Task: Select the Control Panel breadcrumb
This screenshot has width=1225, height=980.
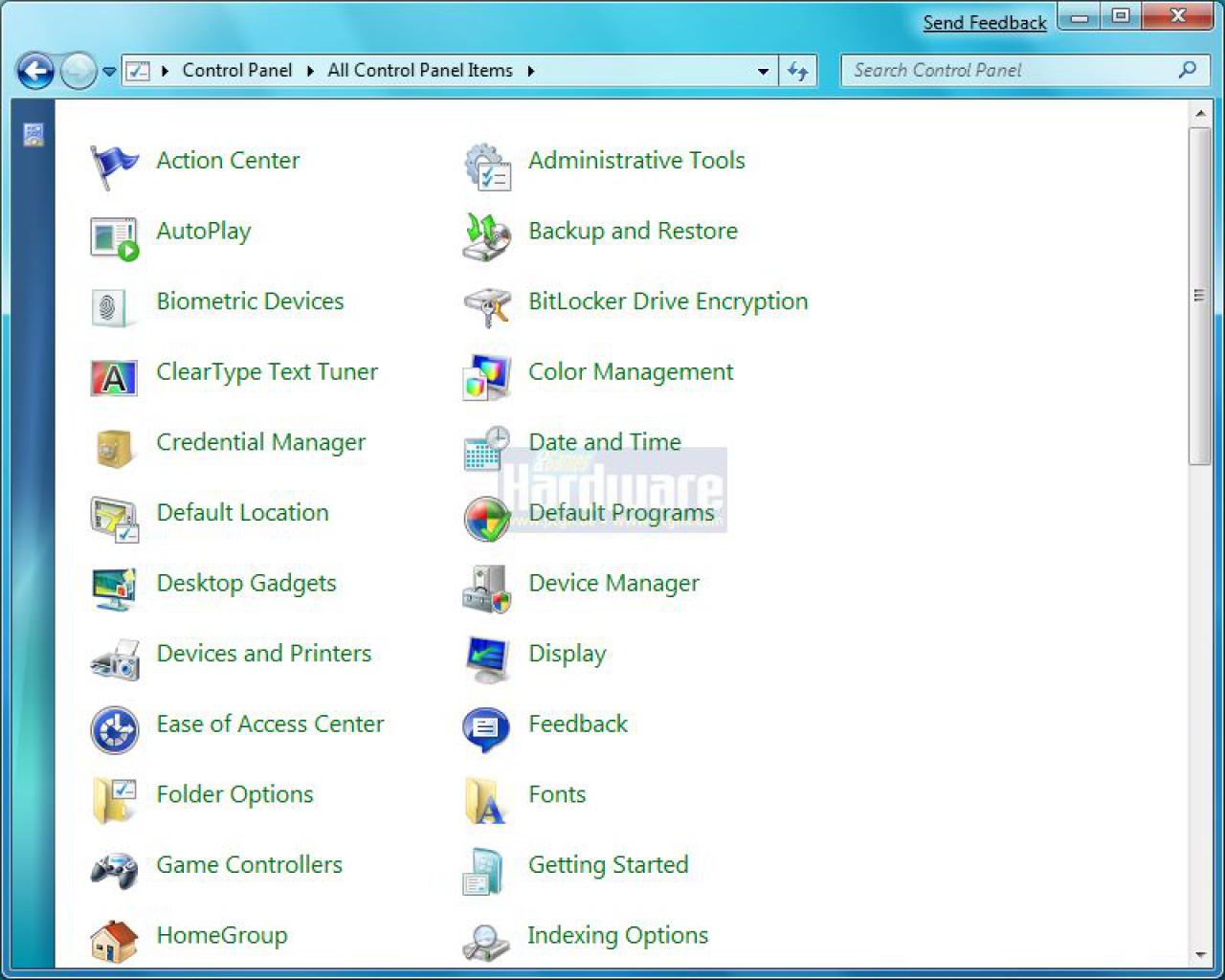Action: [237, 70]
